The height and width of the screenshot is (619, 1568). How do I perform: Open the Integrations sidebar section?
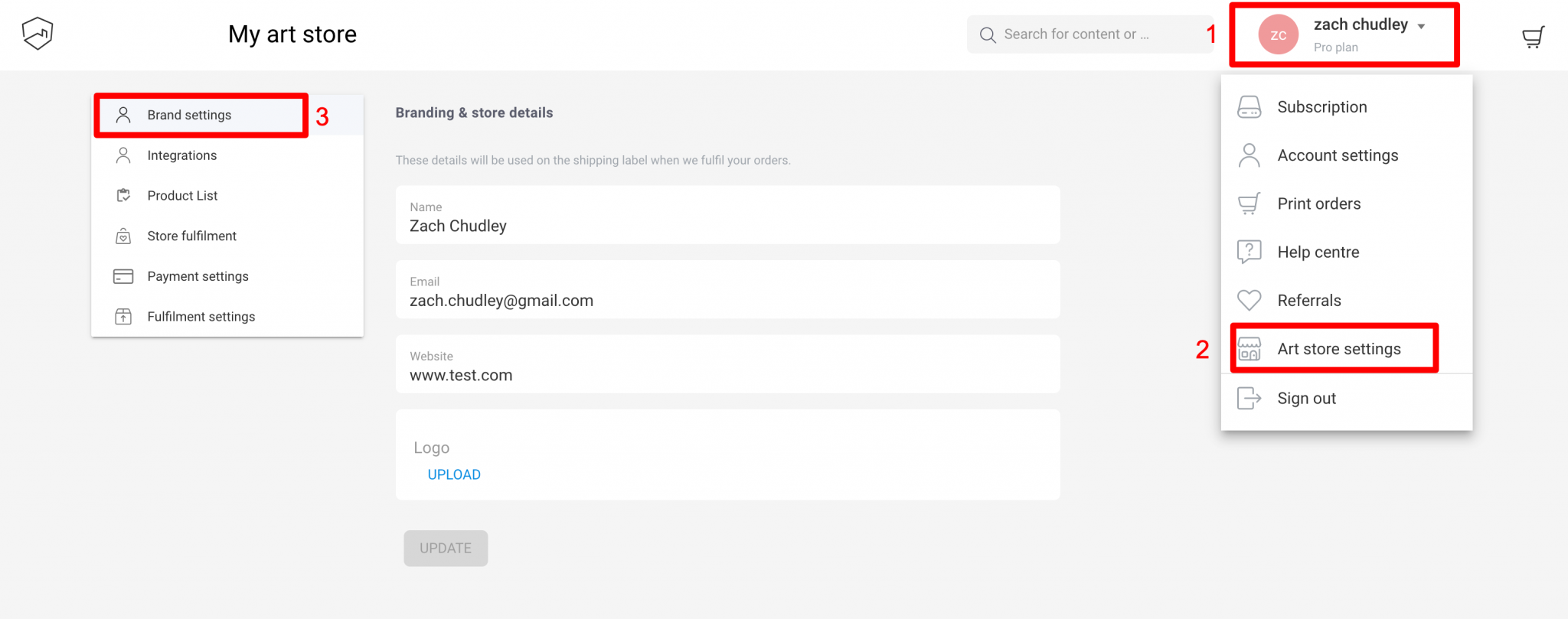[181, 155]
